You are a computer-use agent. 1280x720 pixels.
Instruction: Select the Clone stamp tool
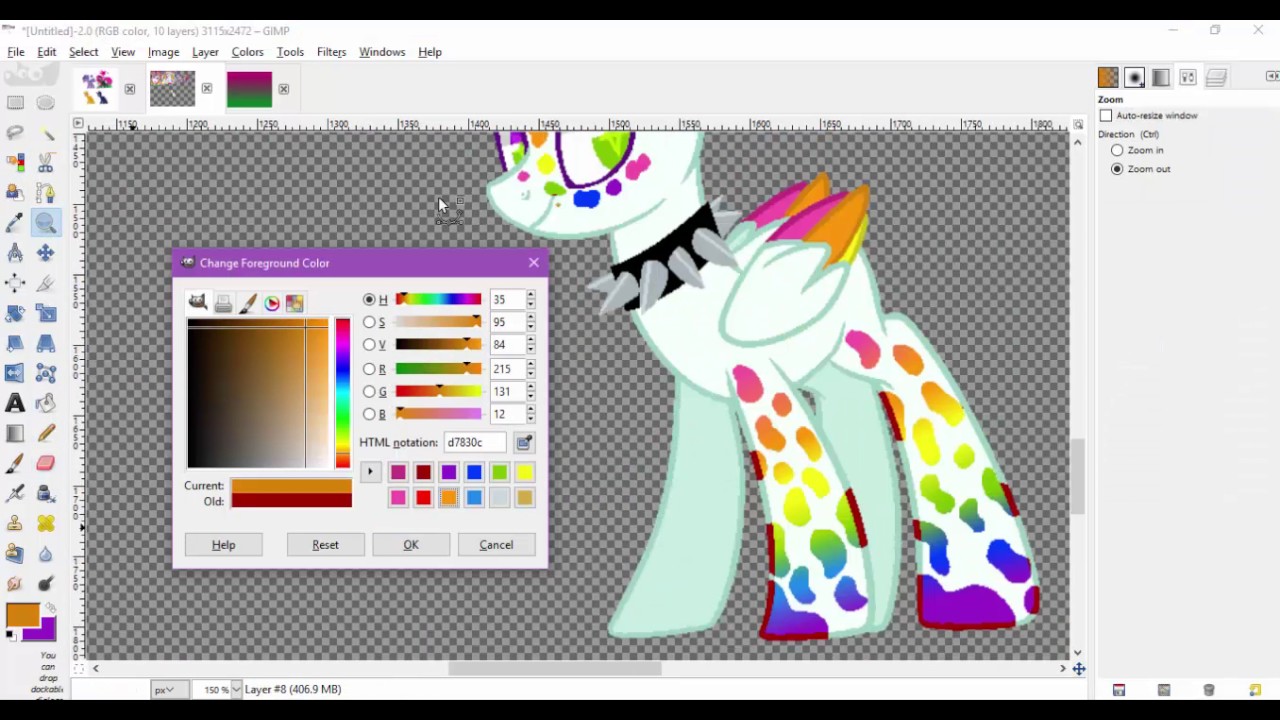15,522
